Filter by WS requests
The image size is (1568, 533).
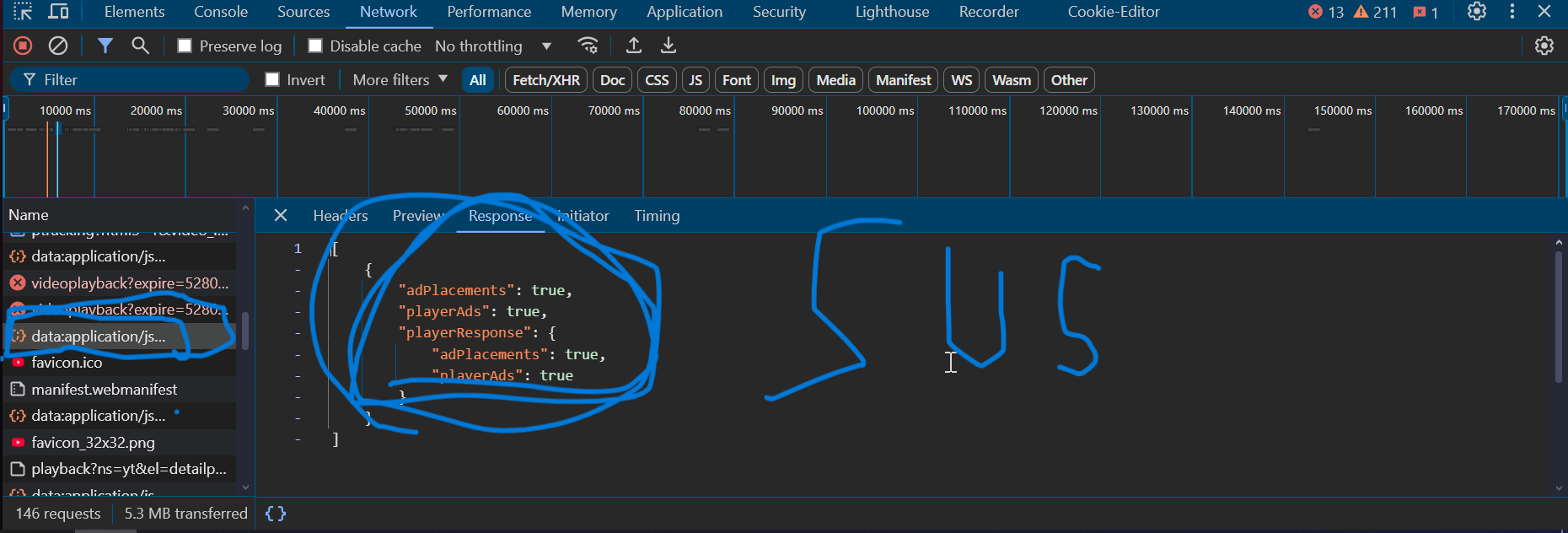coord(962,80)
